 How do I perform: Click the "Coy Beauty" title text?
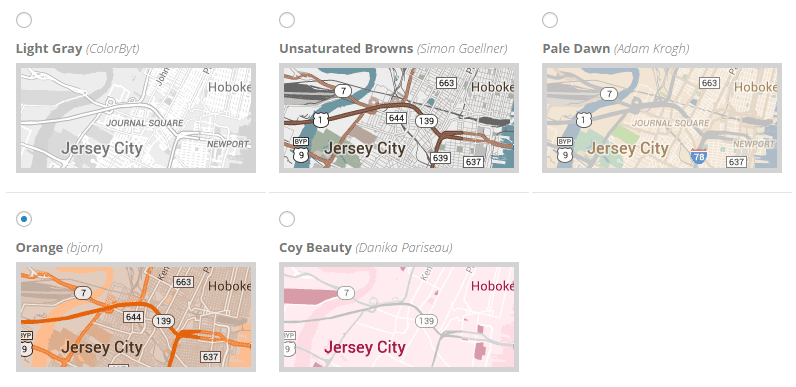click(x=315, y=248)
